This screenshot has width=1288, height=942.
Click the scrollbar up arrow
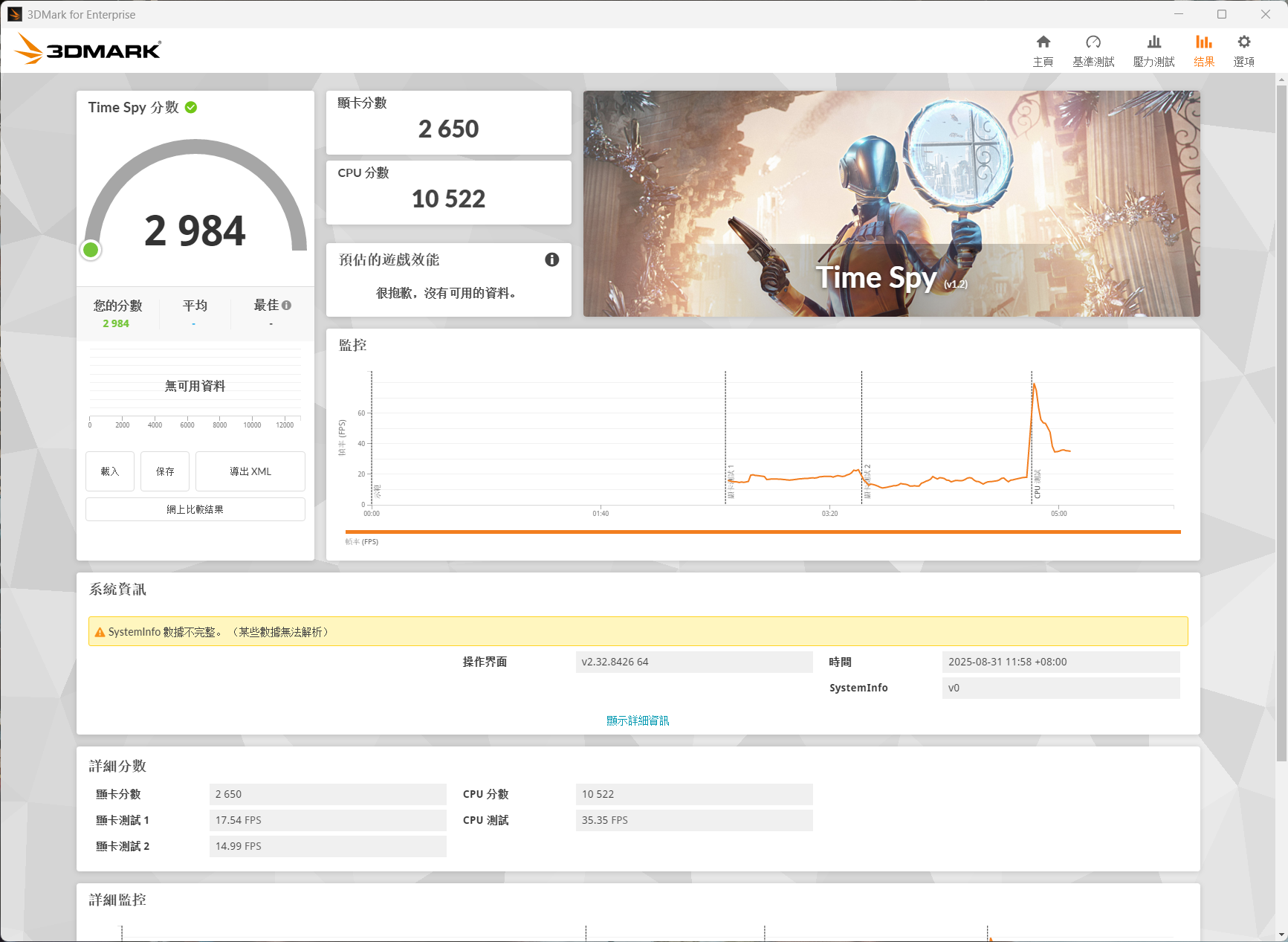[1281, 79]
